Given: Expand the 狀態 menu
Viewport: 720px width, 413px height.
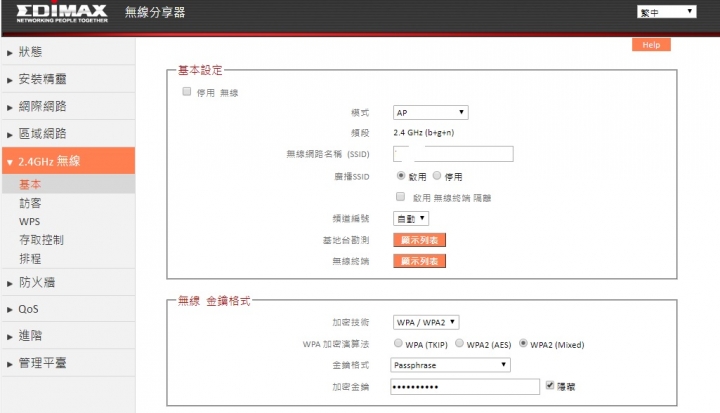Looking at the screenshot, I should pos(68,52).
